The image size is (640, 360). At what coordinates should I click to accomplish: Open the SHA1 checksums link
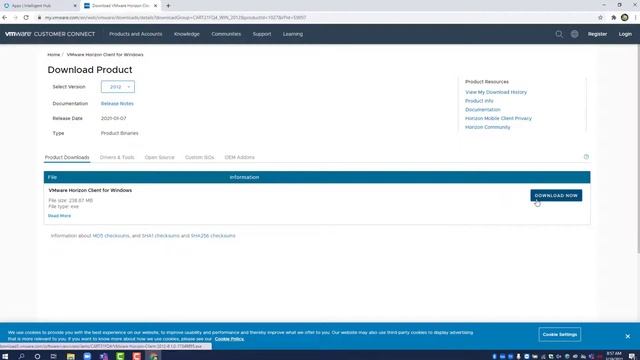coord(160,236)
